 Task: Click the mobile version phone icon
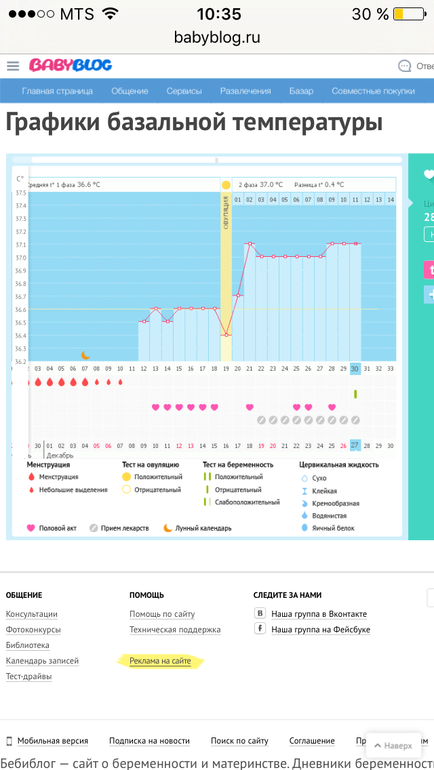click(9, 741)
